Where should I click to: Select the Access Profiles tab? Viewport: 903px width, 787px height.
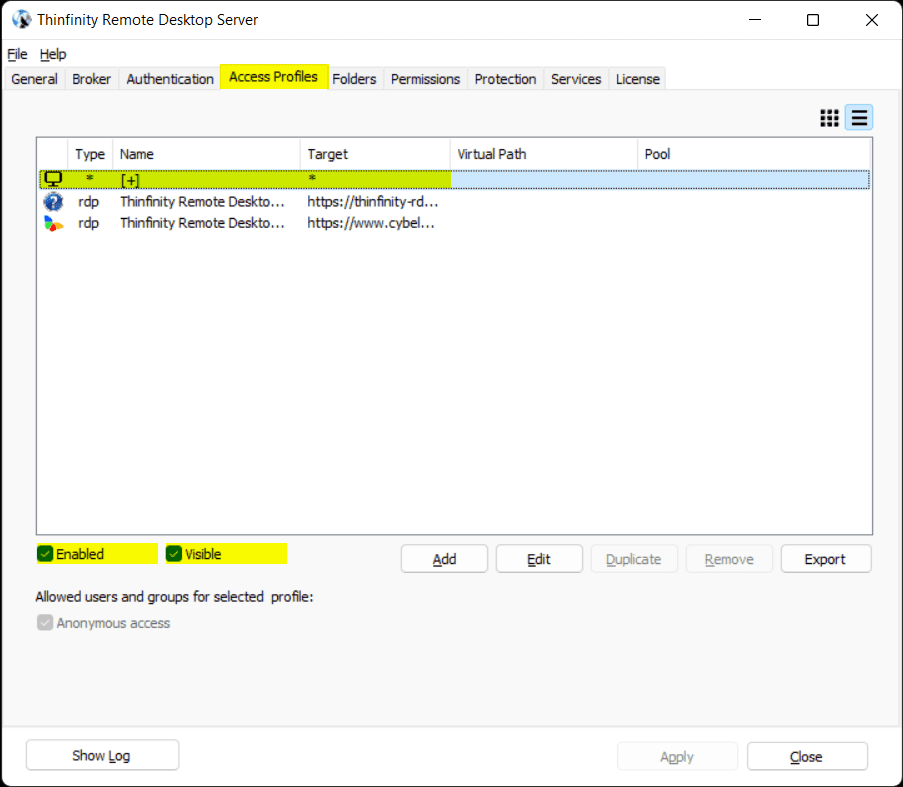(274, 77)
